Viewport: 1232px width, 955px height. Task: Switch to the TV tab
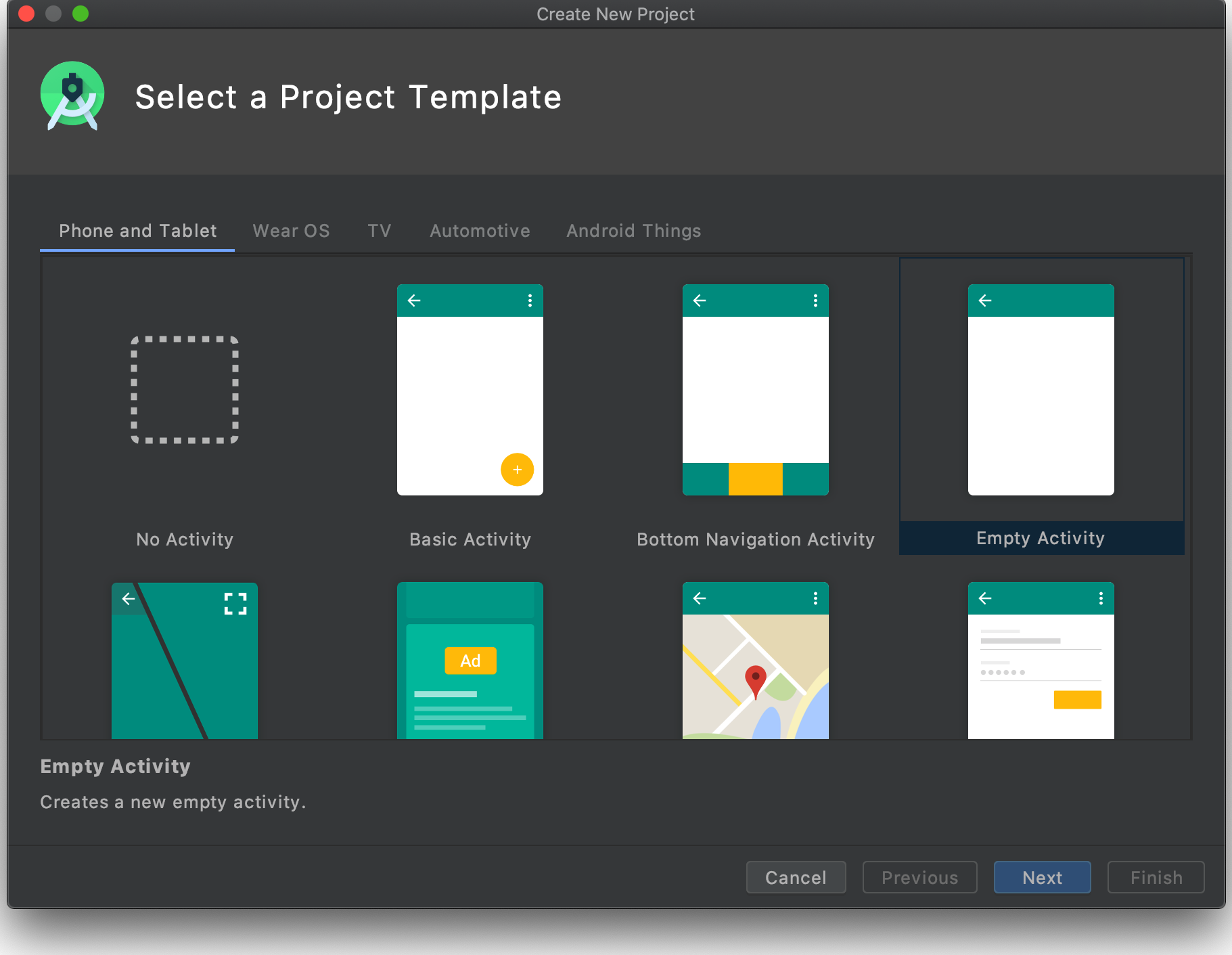[380, 231]
